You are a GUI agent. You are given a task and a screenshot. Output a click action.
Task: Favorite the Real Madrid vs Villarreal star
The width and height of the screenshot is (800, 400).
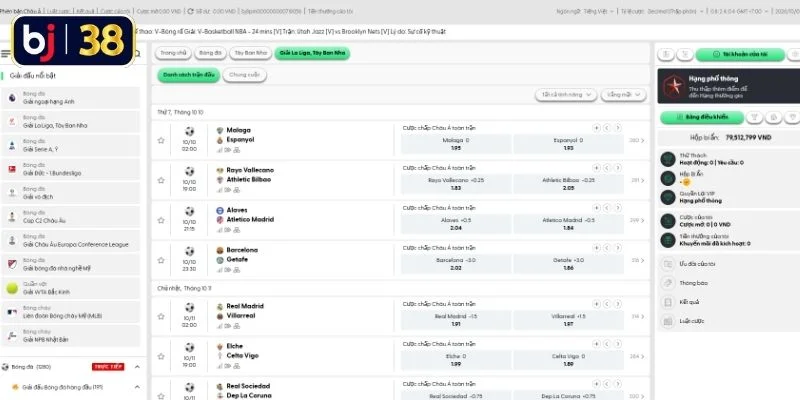coord(161,316)
